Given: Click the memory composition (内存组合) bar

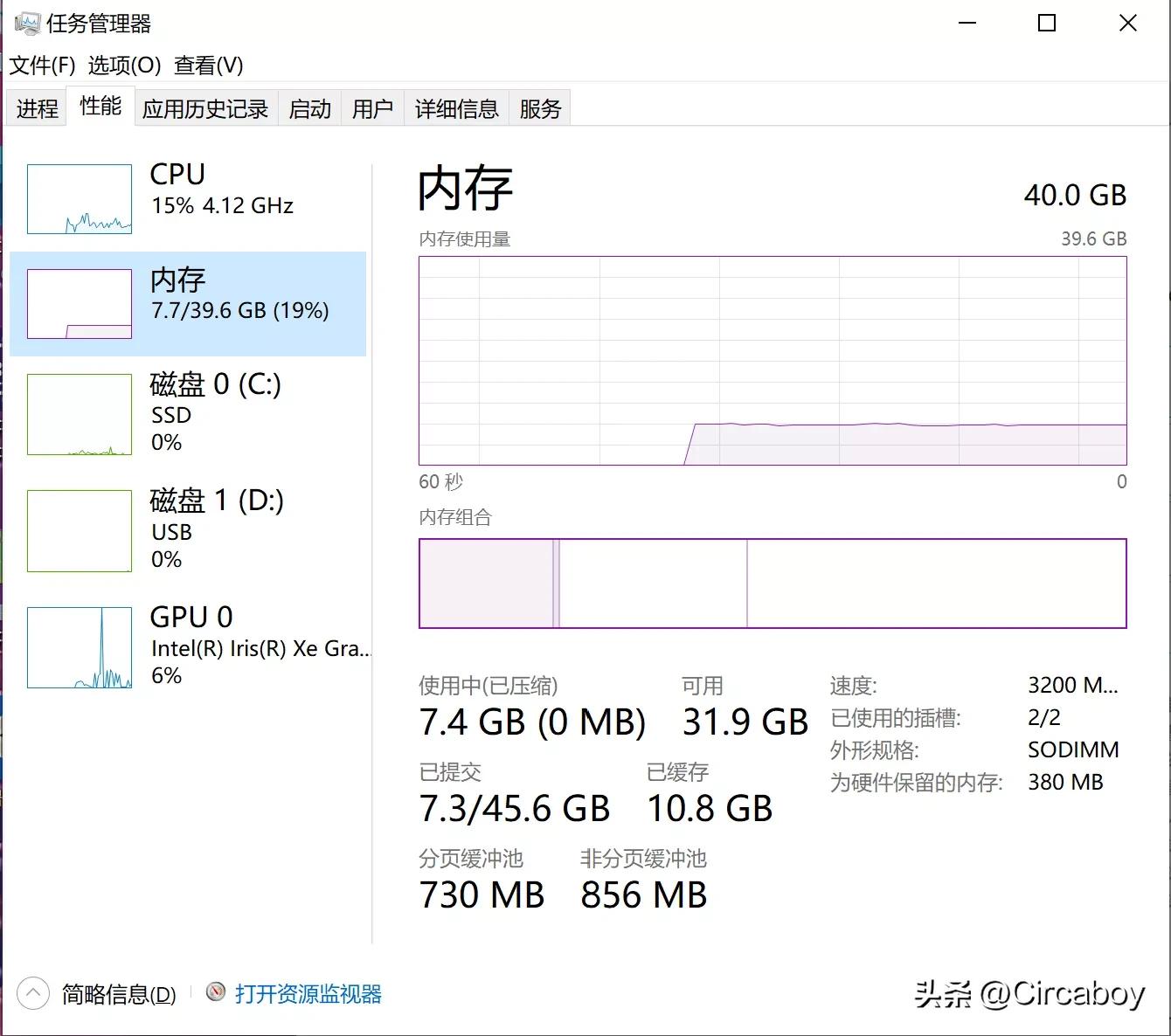Looking at the screenshot, I should click(x=773, y=584).
